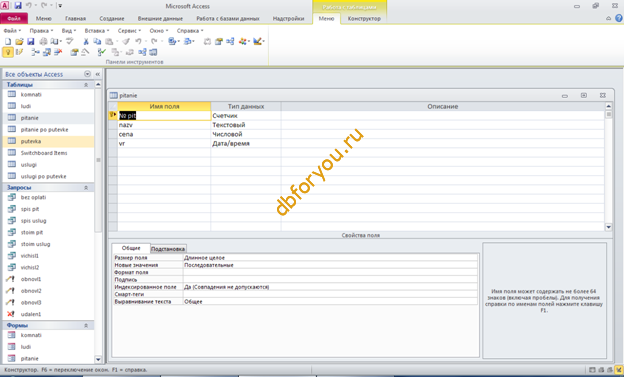Screen dimensions: 624x377
Task: Switch to the Внешние данные tab
Action: tap(160, 18)
